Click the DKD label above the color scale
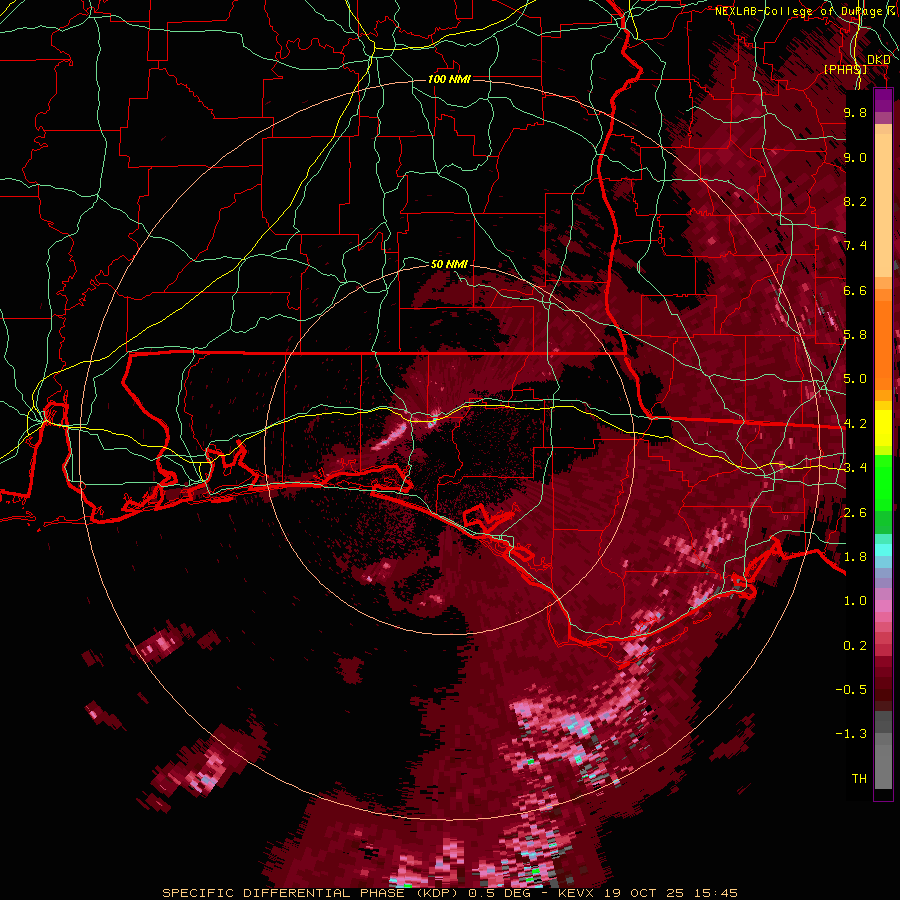The image size is (900, 900). tap(879, 59)
